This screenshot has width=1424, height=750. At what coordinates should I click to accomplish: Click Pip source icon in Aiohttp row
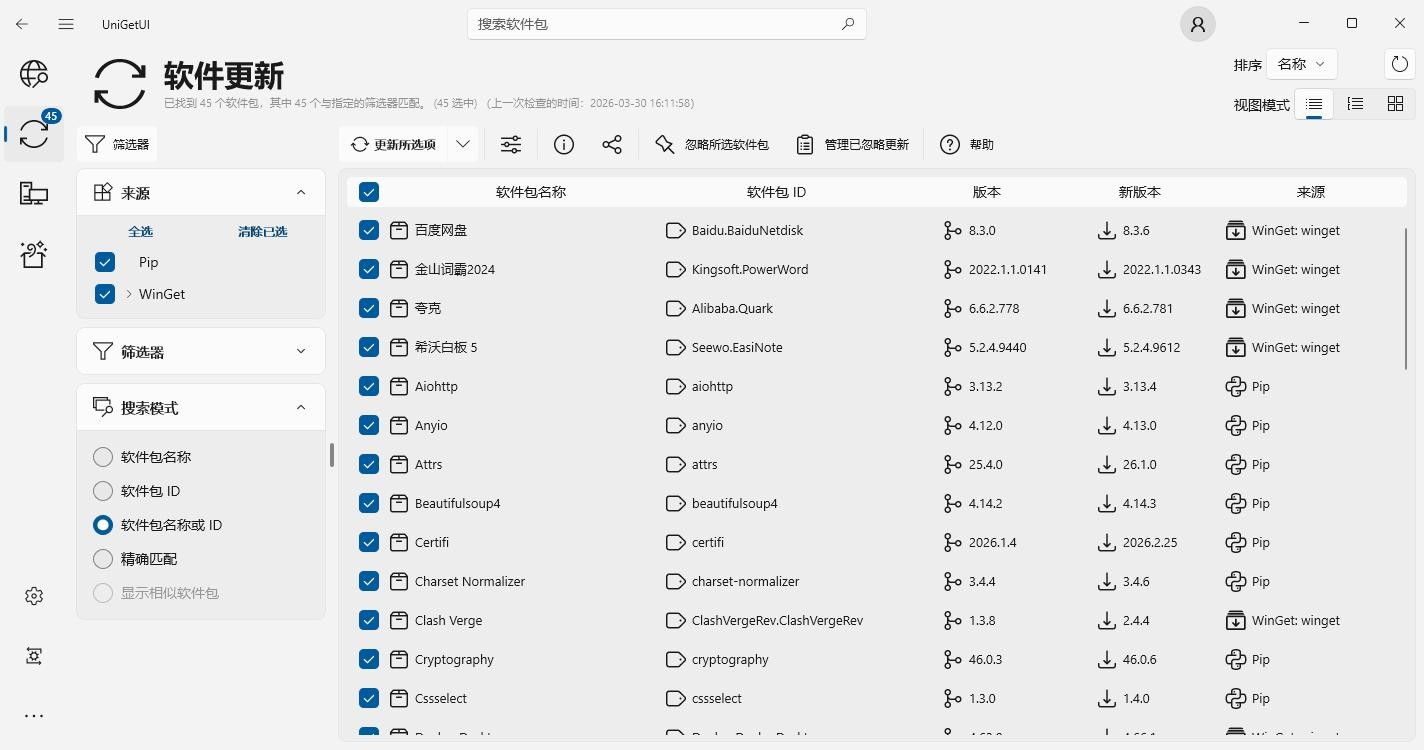1235,387
